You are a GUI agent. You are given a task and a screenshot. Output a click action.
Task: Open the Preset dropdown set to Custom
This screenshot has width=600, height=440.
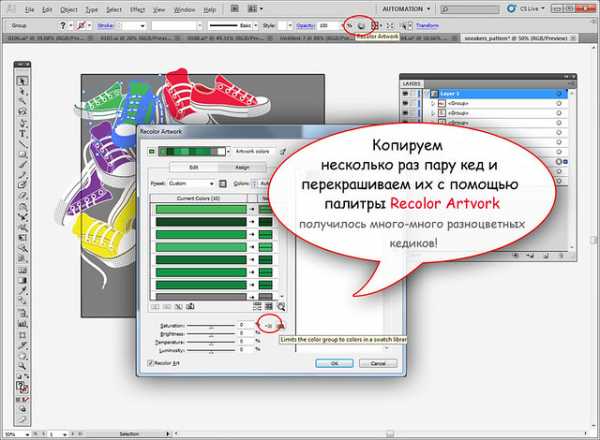(x=192, y=183)
